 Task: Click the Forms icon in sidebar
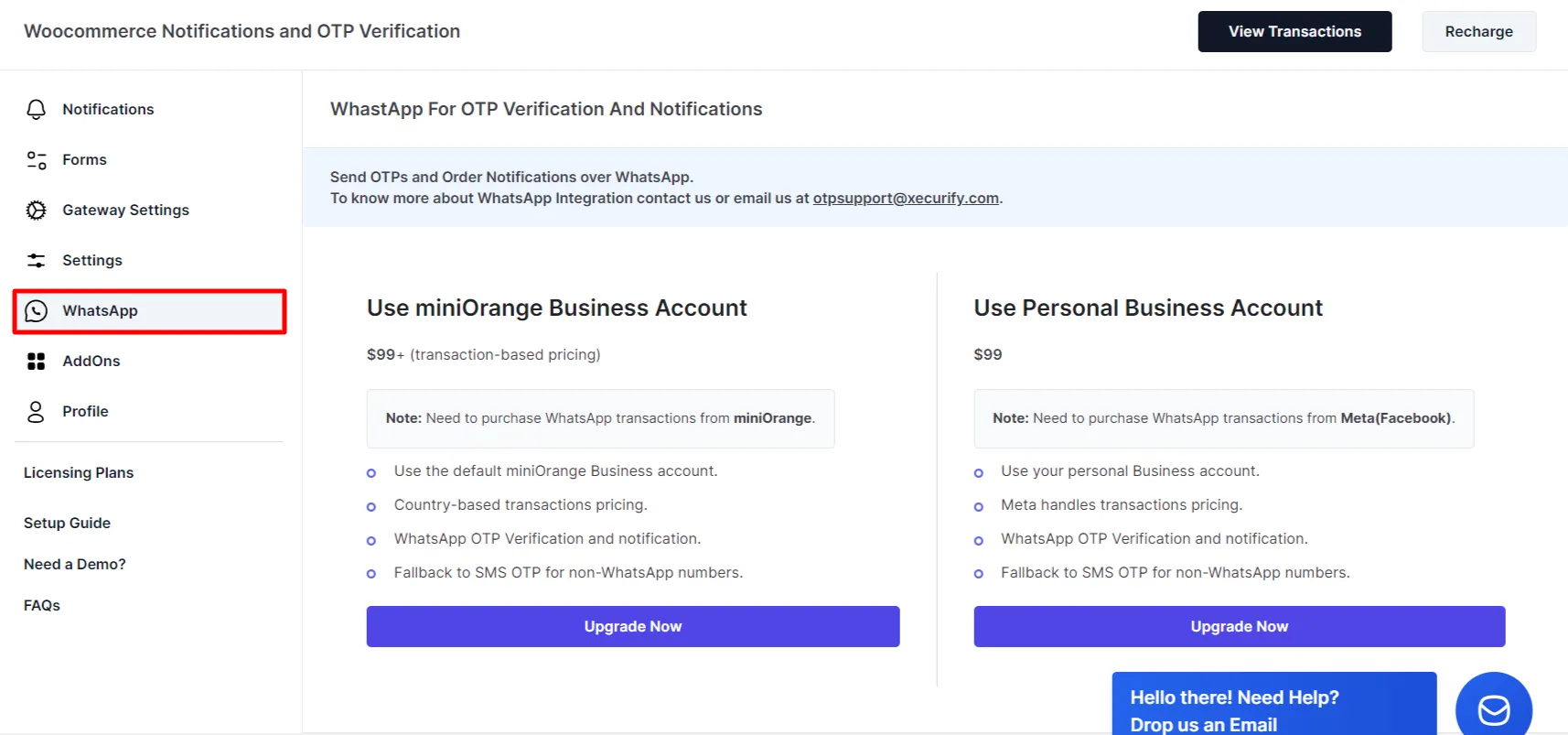(36, 160)
